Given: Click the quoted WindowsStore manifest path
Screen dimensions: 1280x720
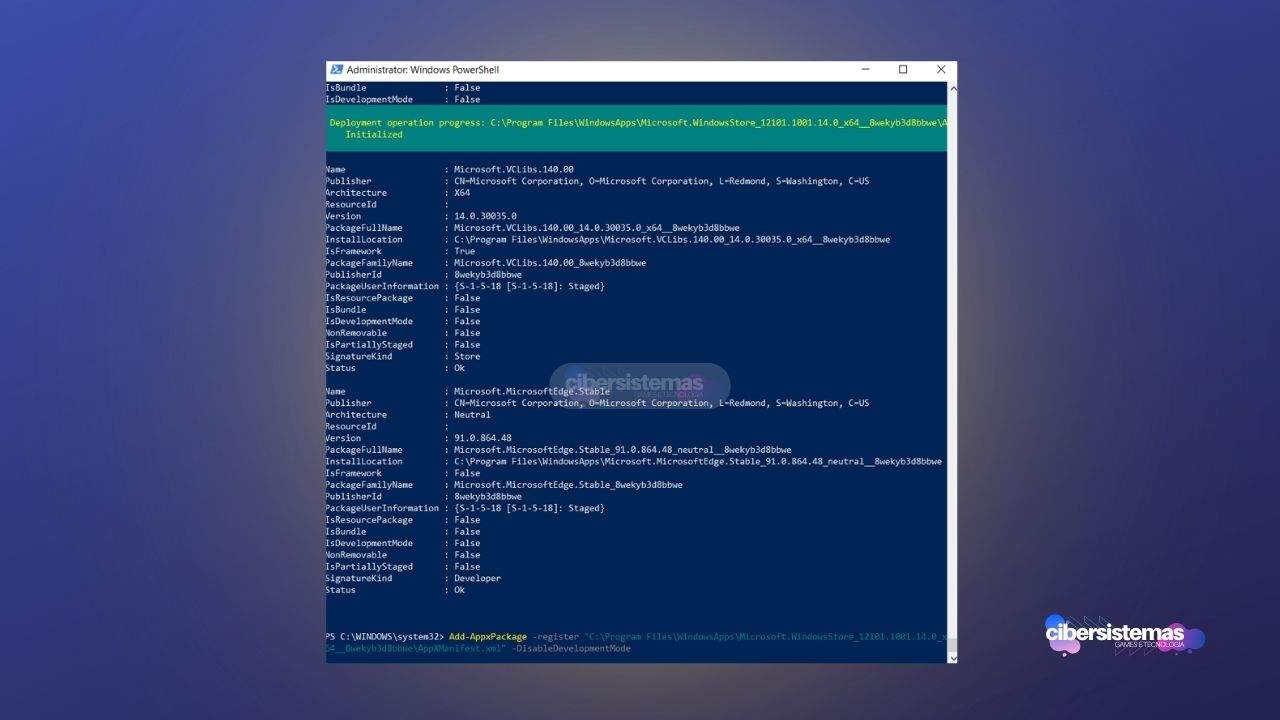Looking at the screenshot, I should (x=636, y=643).
